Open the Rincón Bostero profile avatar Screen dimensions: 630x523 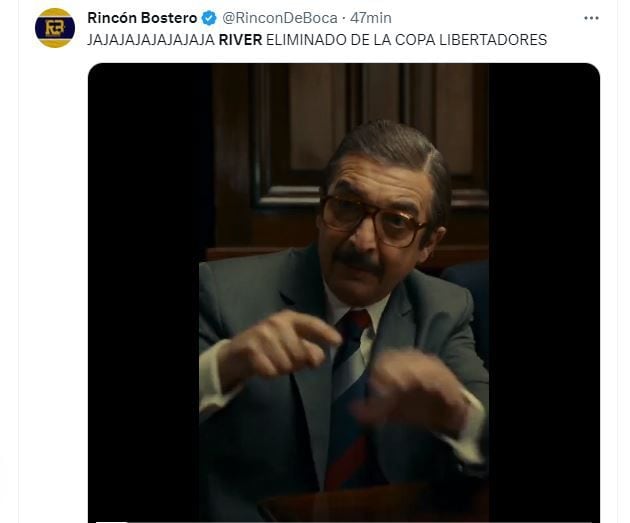tap(55, 28)
